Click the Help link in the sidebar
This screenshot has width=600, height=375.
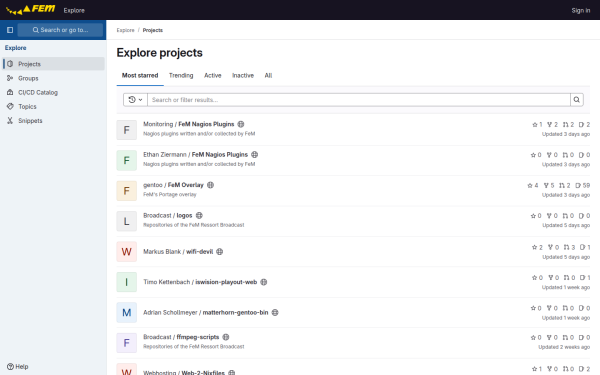click(x=18, y=366)
